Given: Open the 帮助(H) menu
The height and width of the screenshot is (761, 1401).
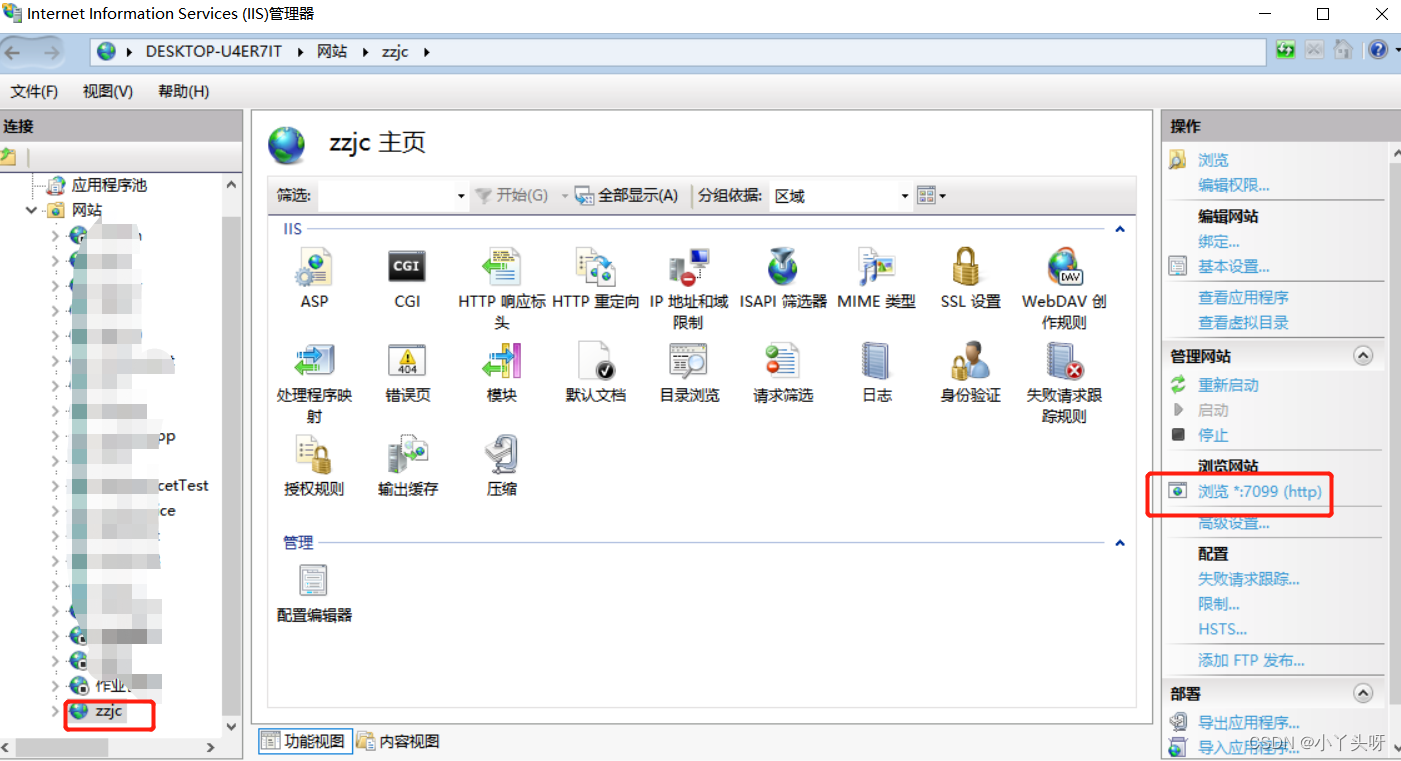Looking at the screenshot, I should pos(183,91).
